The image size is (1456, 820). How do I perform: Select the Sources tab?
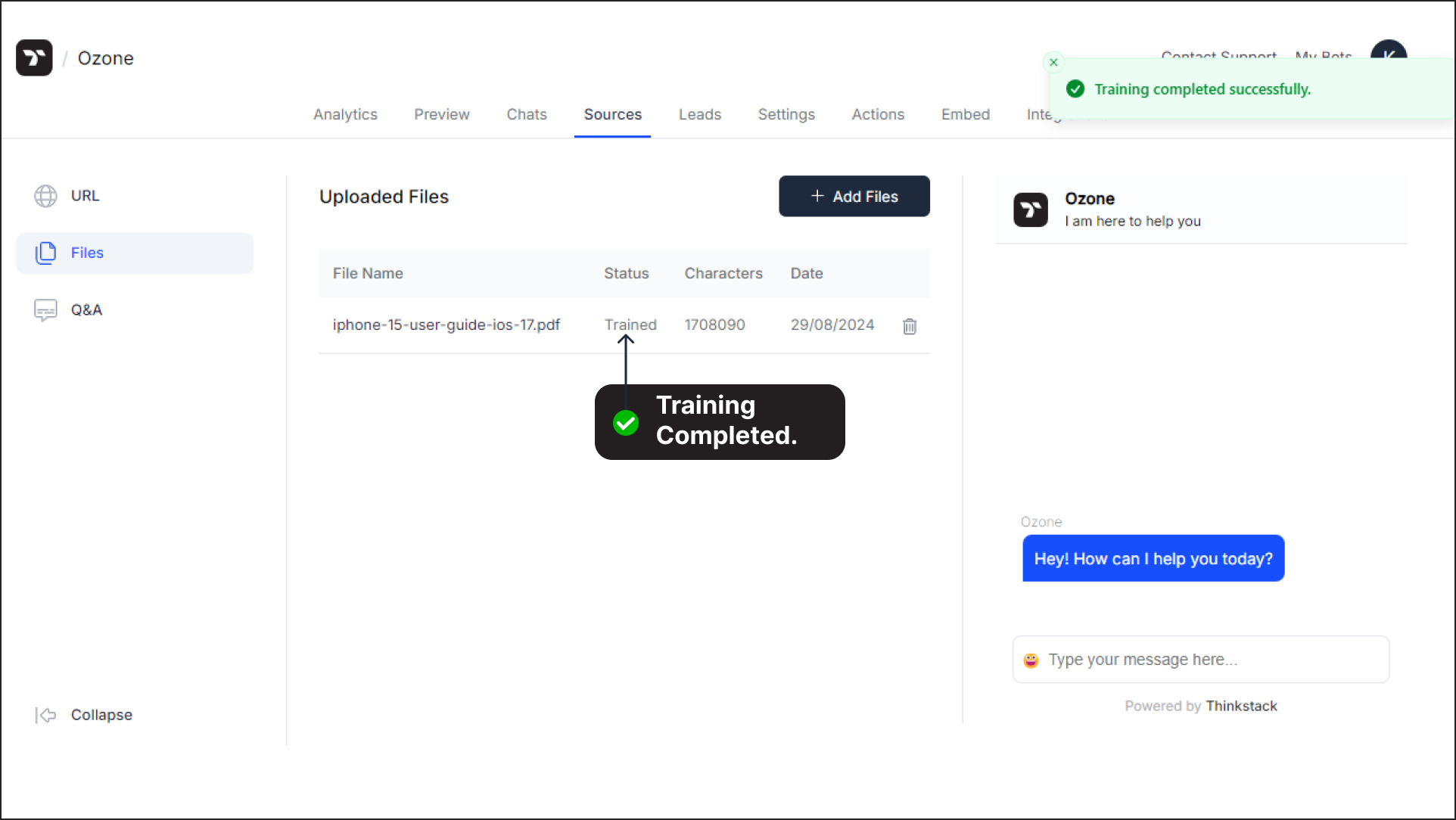point(613,114)
